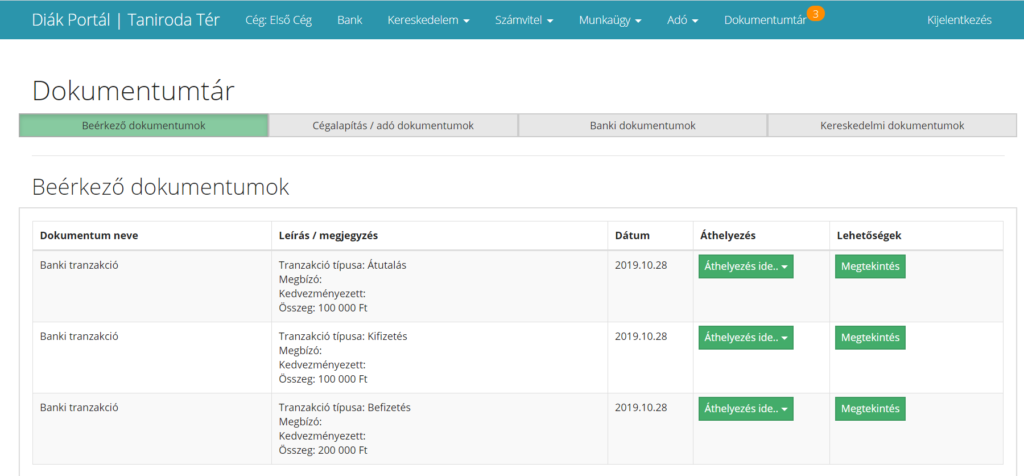This screenshot has height=476, width=1024.
Task: Open Dokumentumtár in the navigation bar
Action: [x=765, y=20]
